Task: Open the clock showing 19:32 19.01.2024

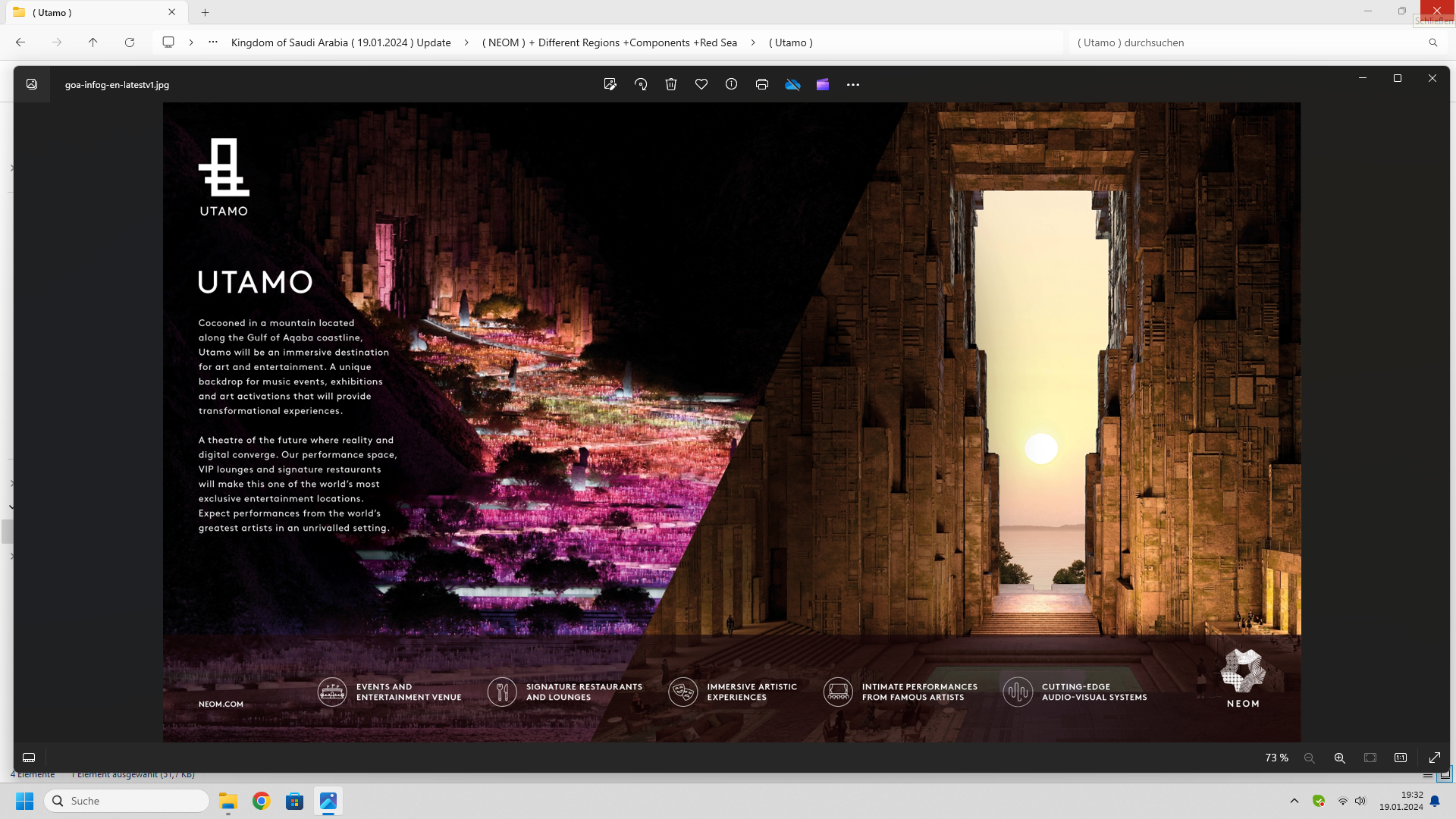Action: [1401, 801]
